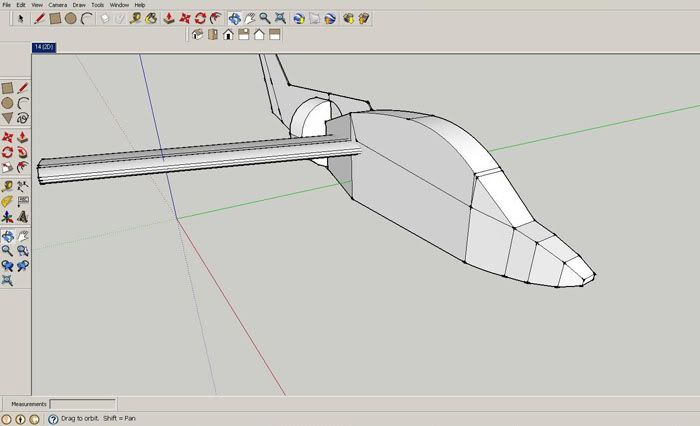
Task: Switch to the Pan hand tool in top toolbar
Action: tap(250, 19)
